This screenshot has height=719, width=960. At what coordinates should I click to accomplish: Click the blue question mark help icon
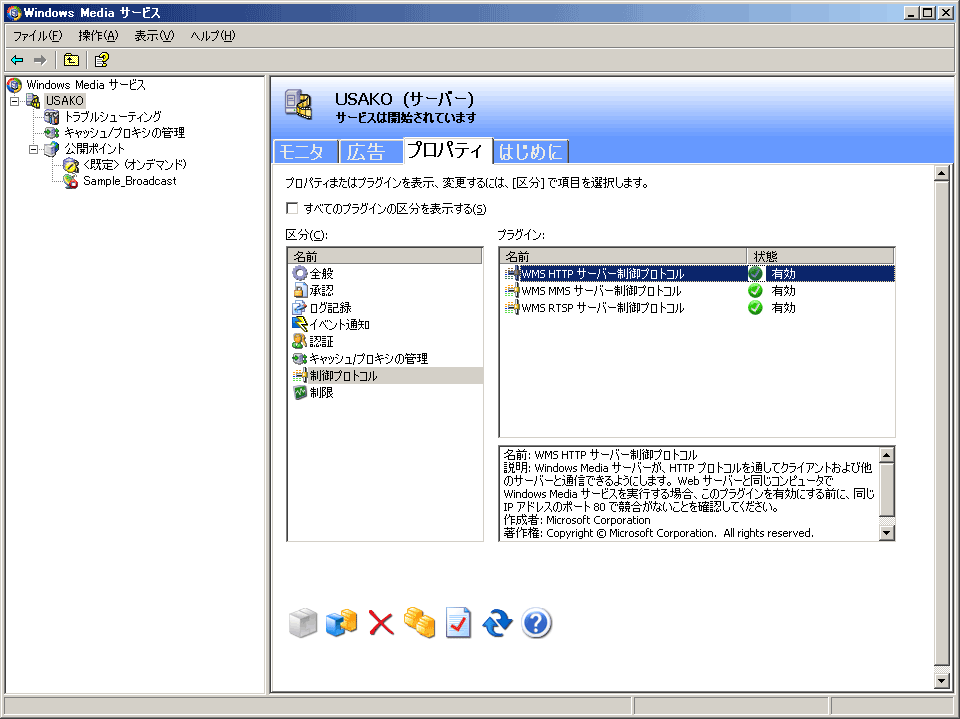536,623
